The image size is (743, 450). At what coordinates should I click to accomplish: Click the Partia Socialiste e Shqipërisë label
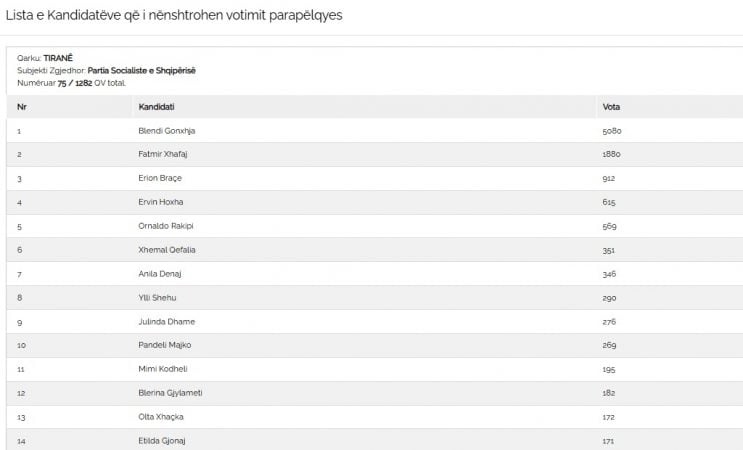tap(141, 71)
